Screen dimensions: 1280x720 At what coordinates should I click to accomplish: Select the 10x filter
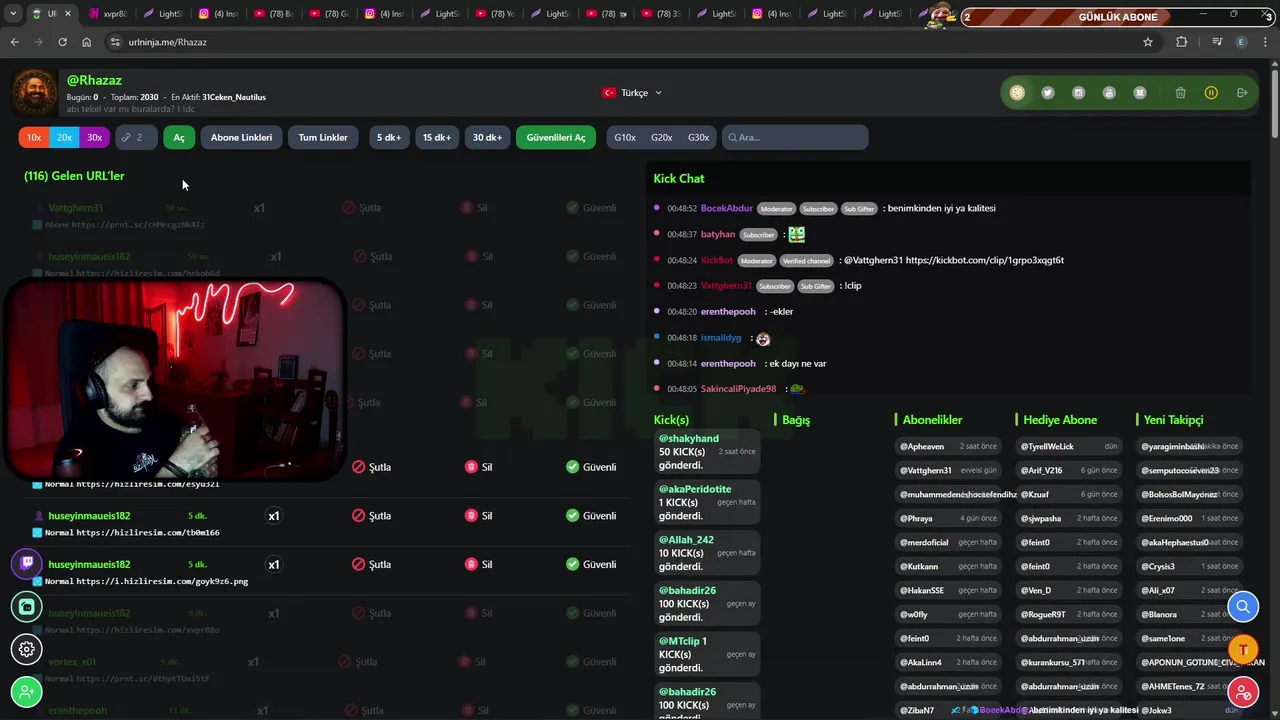[34, 137]
